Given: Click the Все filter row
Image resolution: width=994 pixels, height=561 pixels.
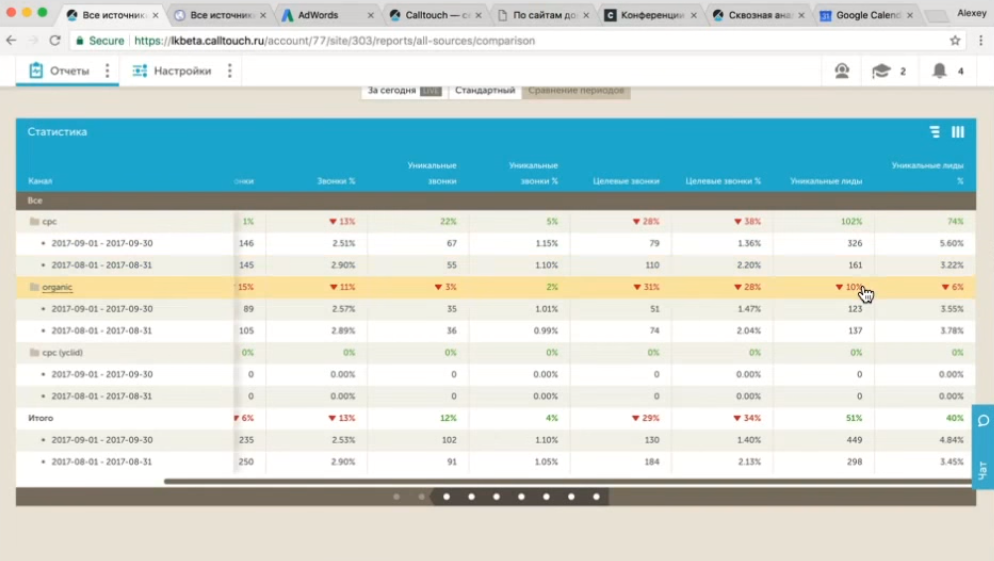Looking at the screenshot, I should 496,200.
